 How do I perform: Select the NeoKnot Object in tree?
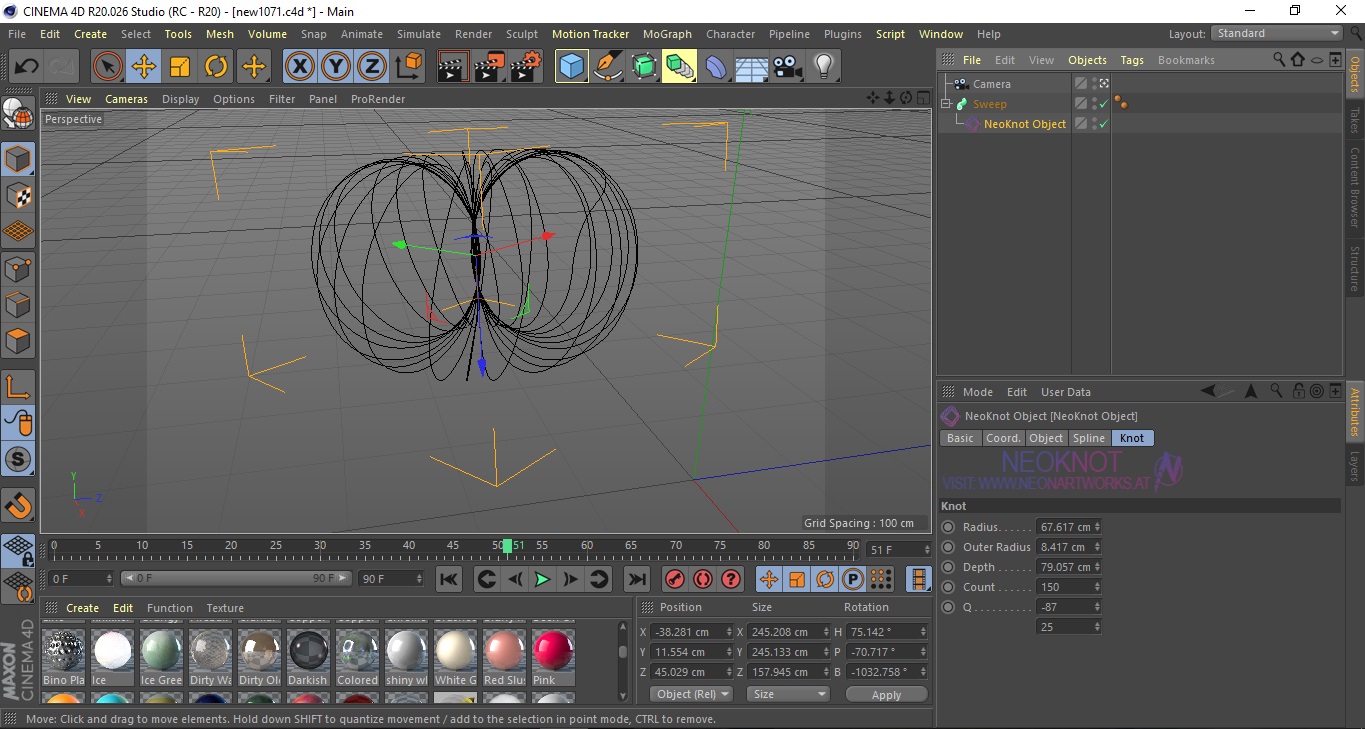[x=1024, y=124]
